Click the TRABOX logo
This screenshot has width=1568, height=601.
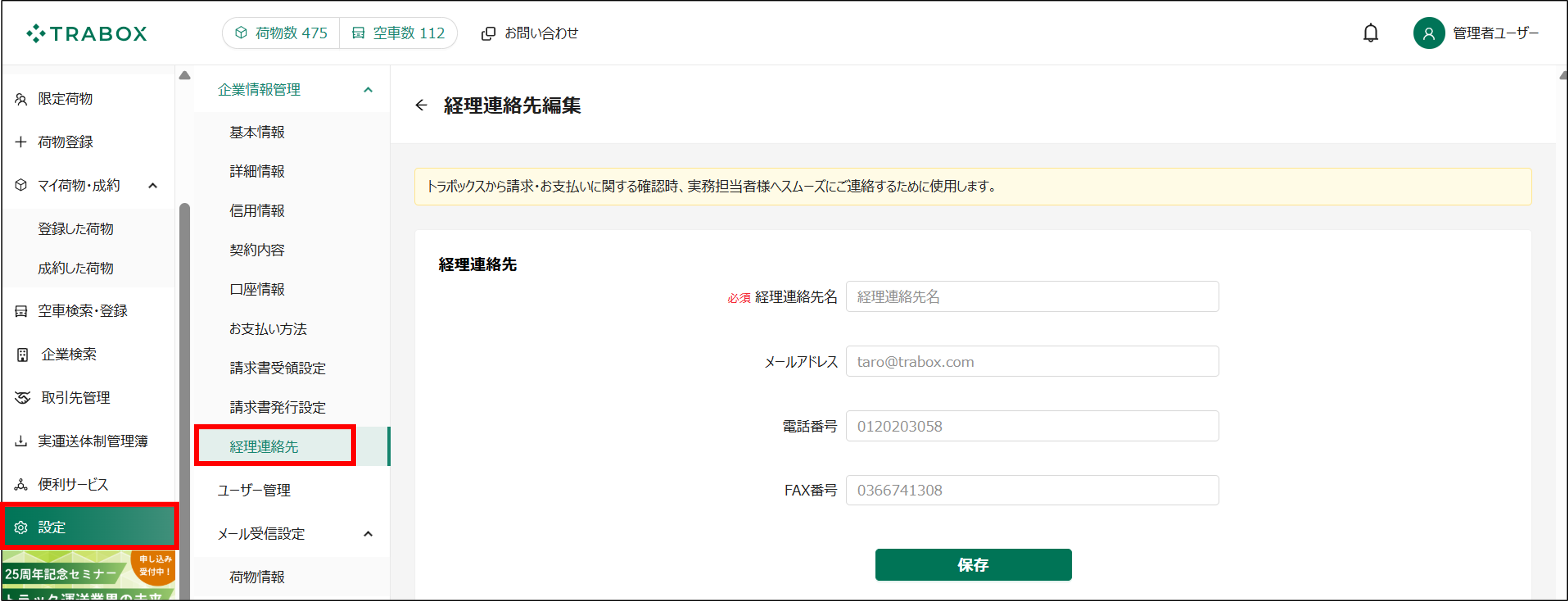[86, 34]
